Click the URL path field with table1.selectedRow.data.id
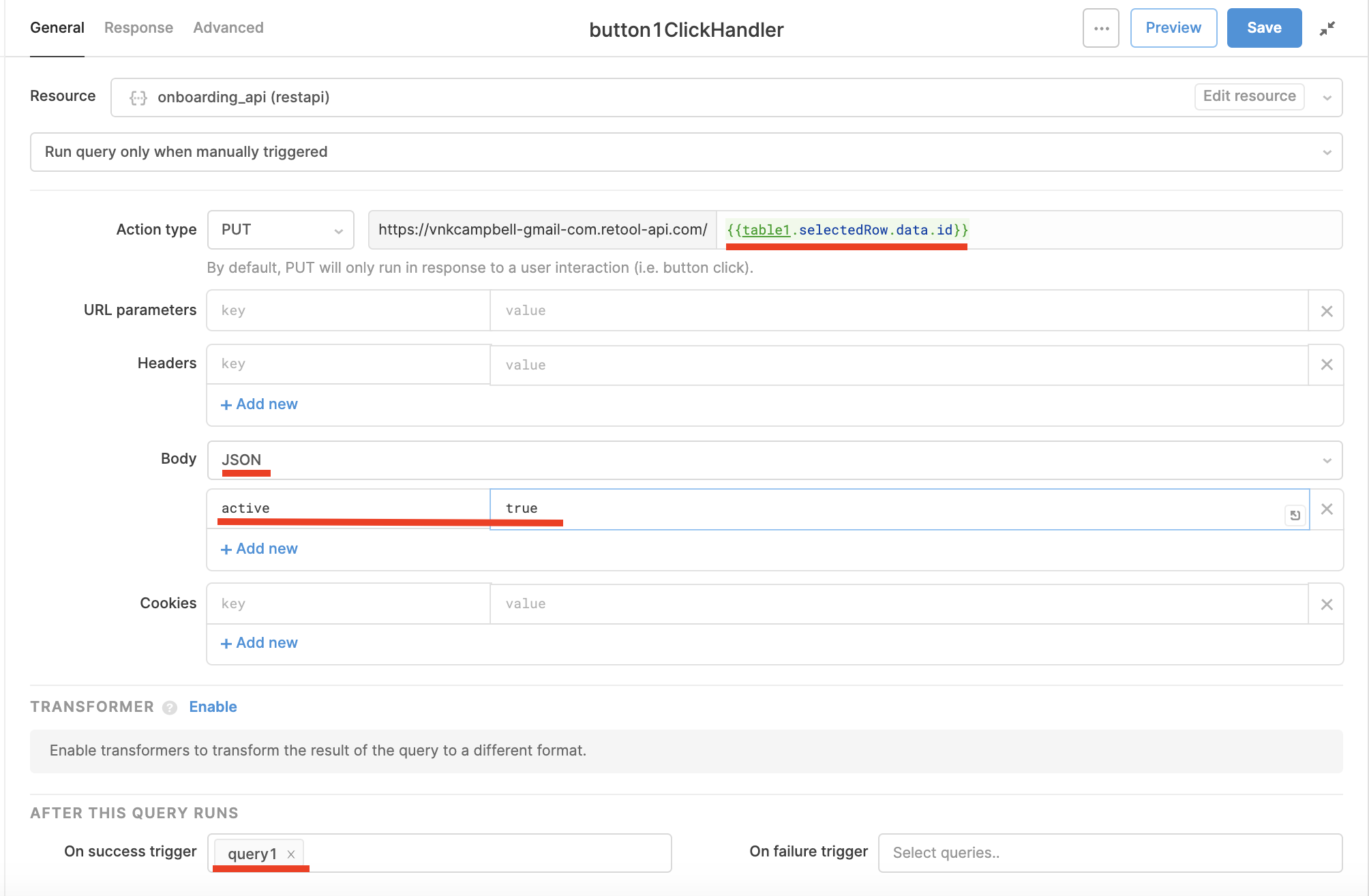This screenshot has height=896, width=1369. [1029, 230]
